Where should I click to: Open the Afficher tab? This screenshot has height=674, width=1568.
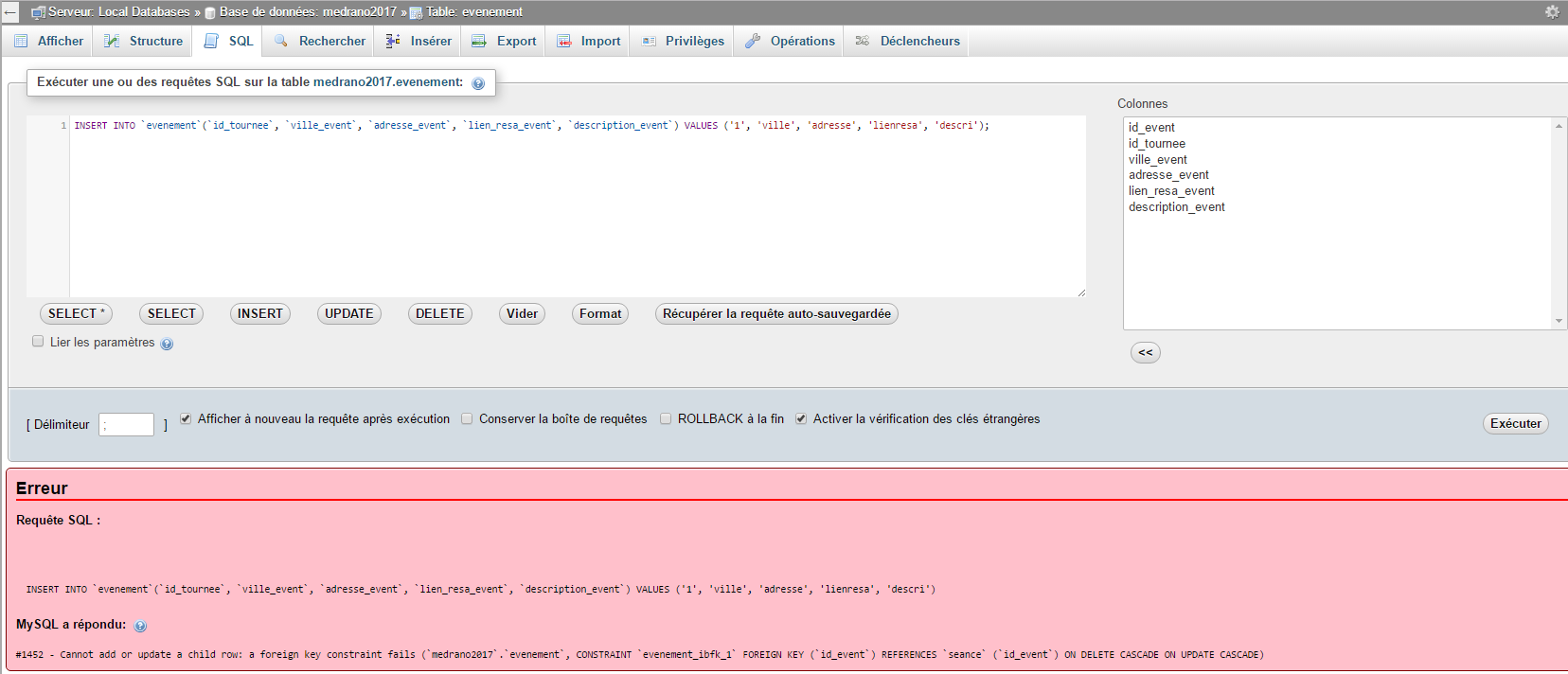click(49, 41)
